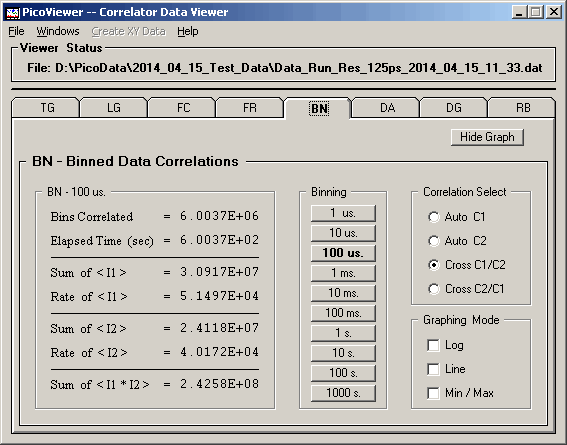Click the Bins Correlated label
567x445 pixels.
tap(92, 217)
